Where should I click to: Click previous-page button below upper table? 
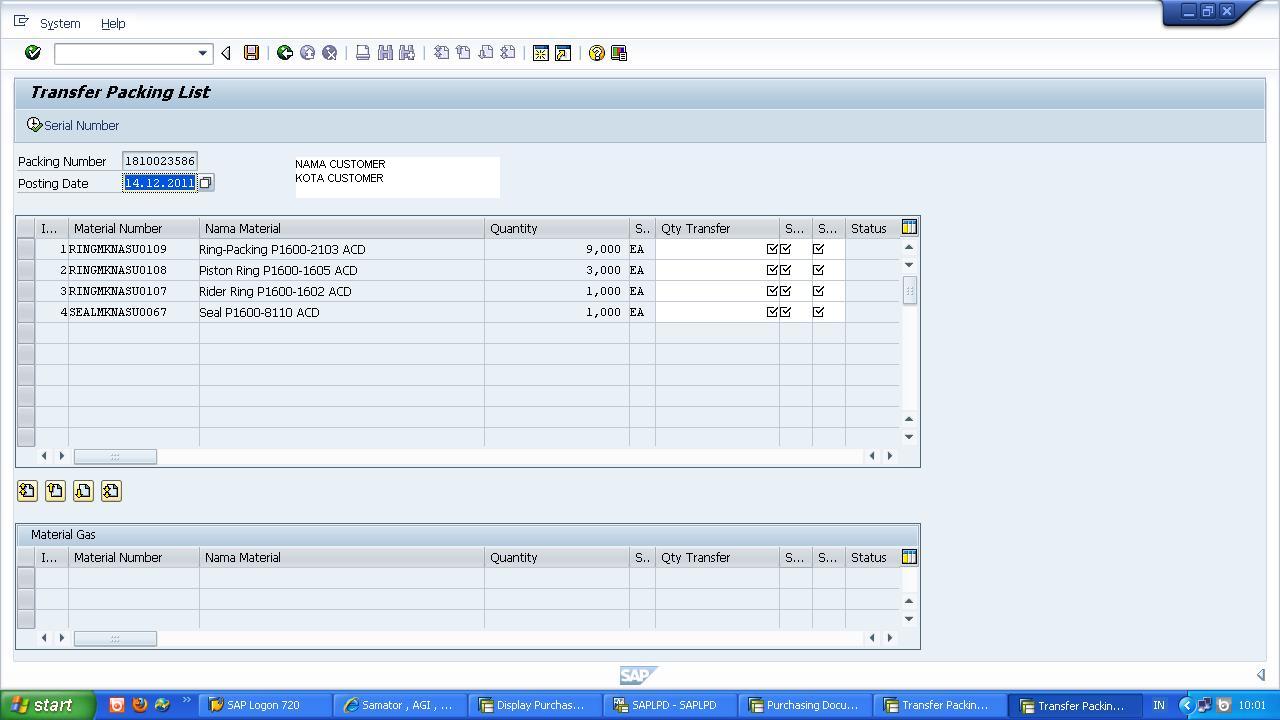55,491
